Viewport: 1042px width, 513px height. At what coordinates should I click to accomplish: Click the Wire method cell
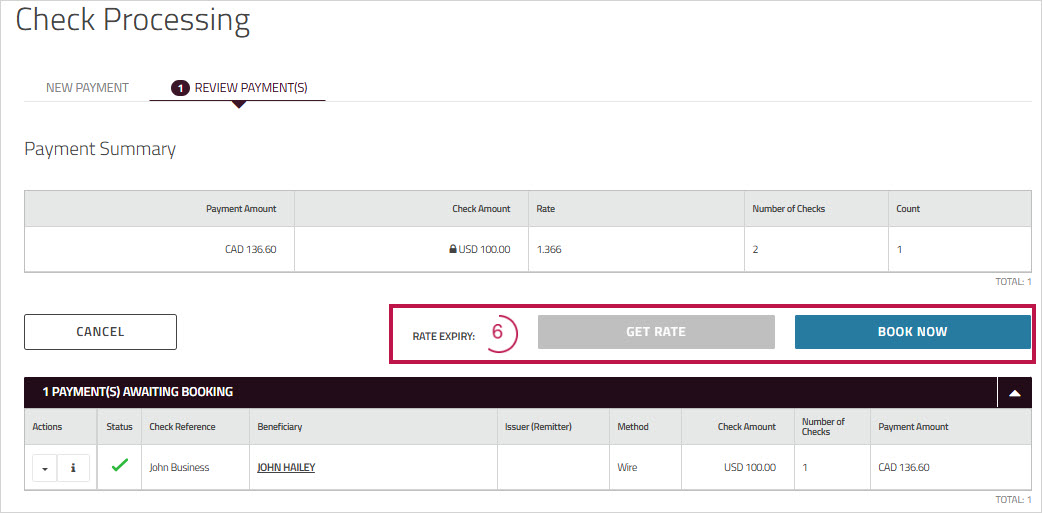[627, 467]
